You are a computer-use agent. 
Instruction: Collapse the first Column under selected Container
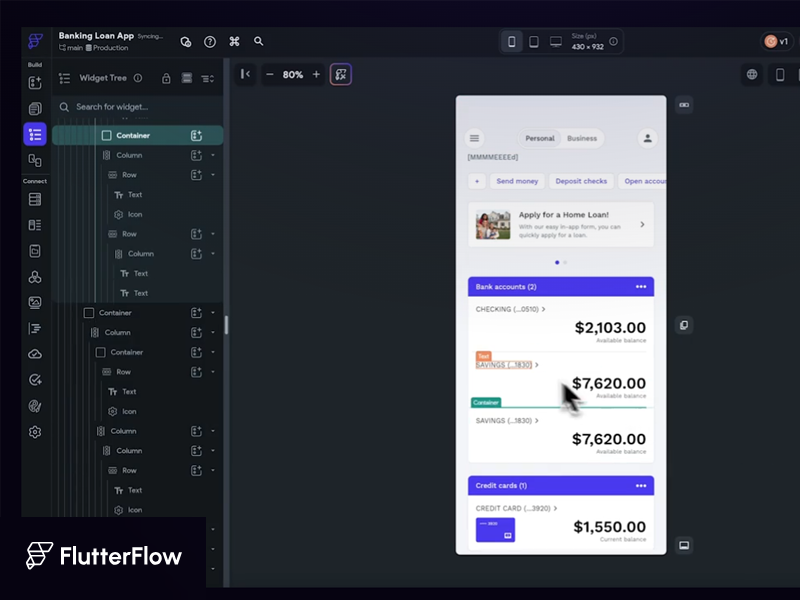[213, 155]
